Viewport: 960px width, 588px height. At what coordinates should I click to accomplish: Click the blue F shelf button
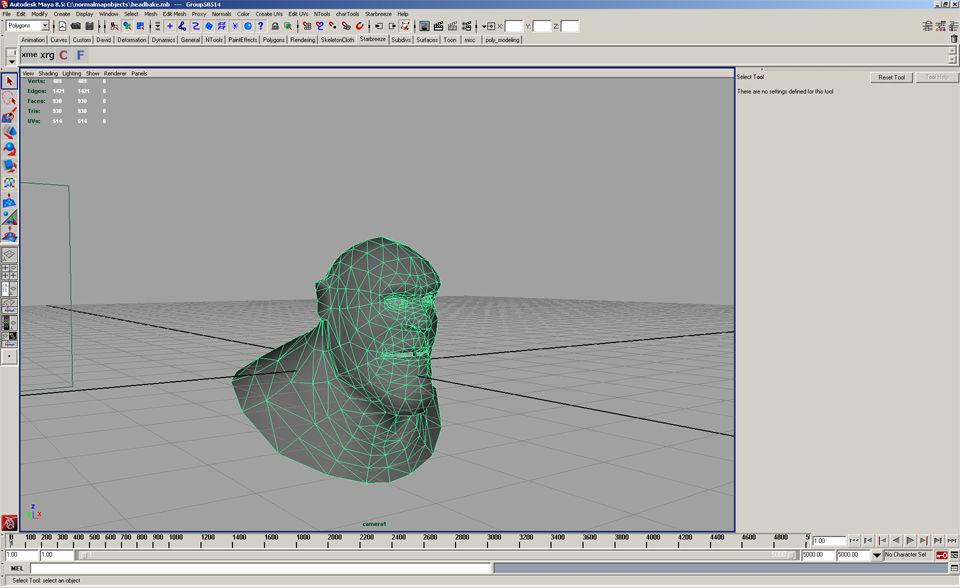click(x=80, y=55)
